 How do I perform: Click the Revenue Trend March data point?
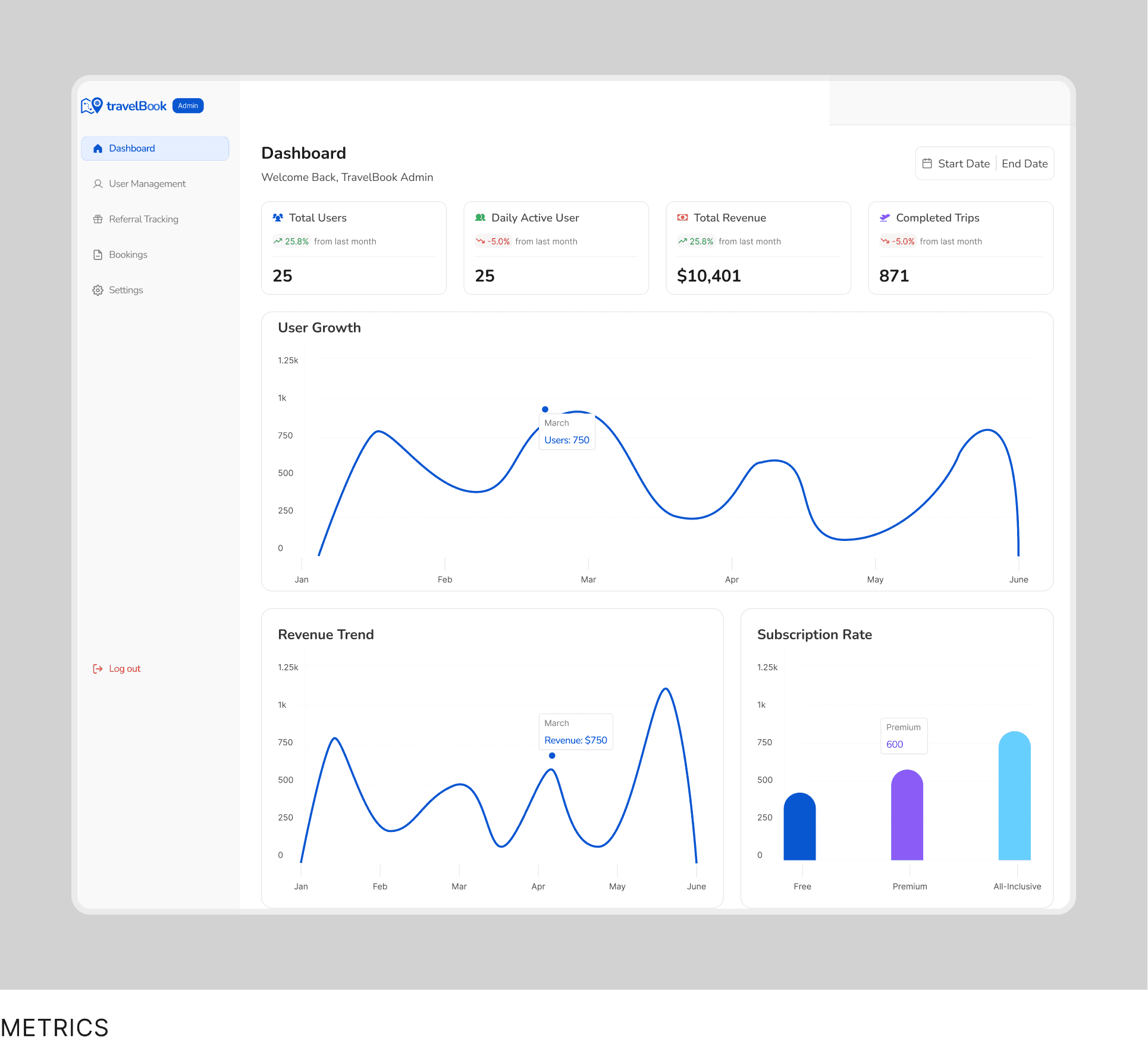coord(552,756)
